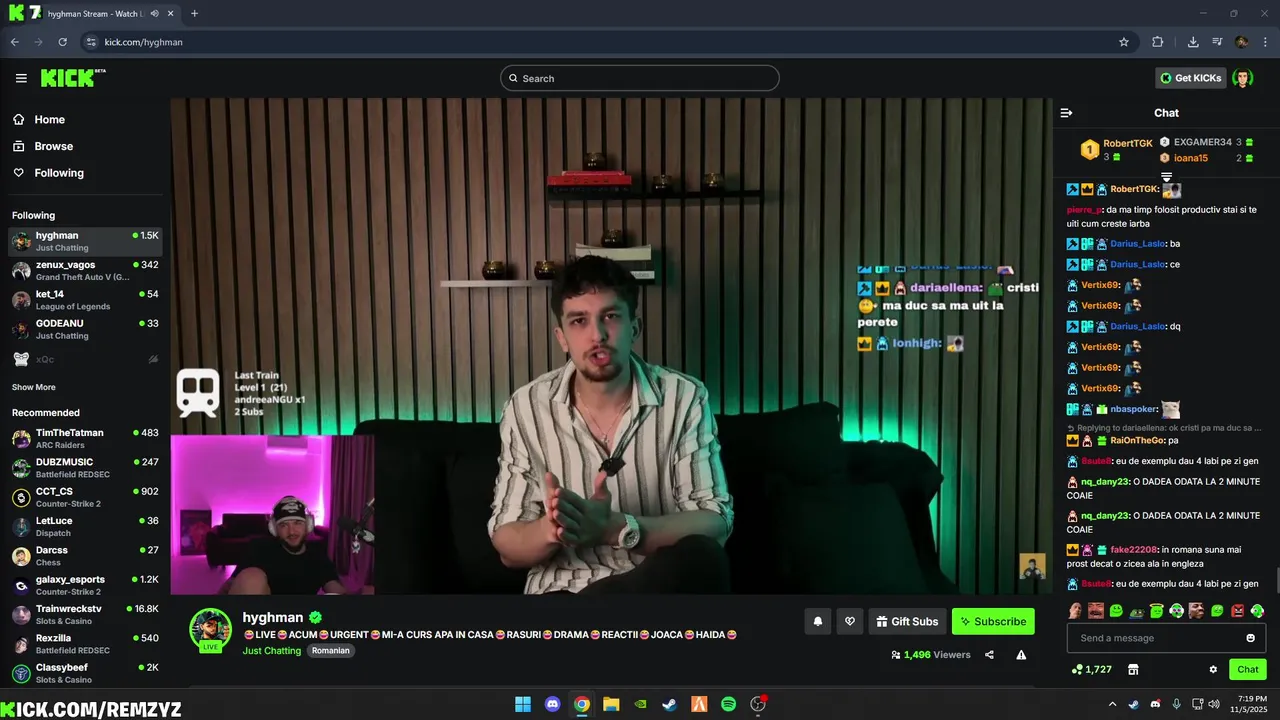The width and height of the screenshot is (1280, 720).
Task: Open Spotify from taskbar
Action: pos(729,704)
